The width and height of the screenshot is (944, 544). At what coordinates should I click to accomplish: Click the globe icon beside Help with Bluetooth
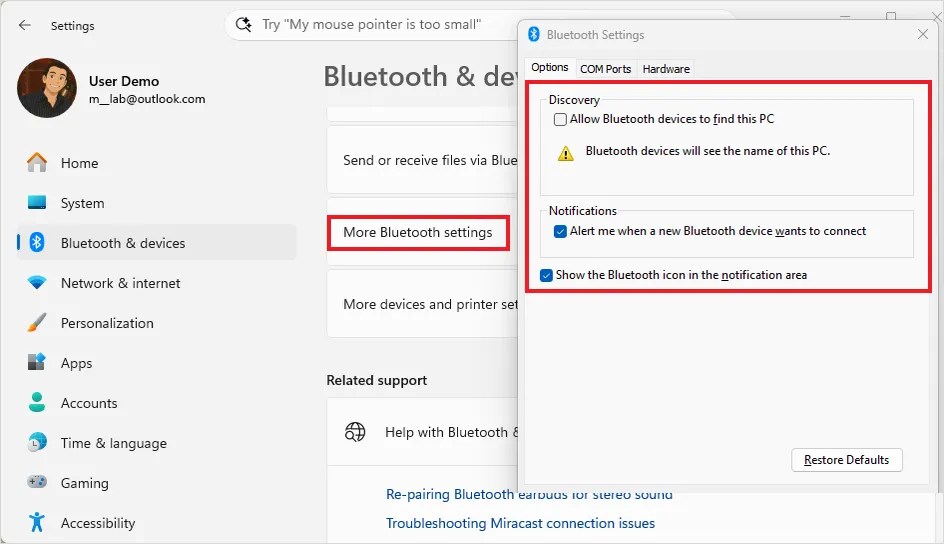pyautogui.click(x=355, y=431)
